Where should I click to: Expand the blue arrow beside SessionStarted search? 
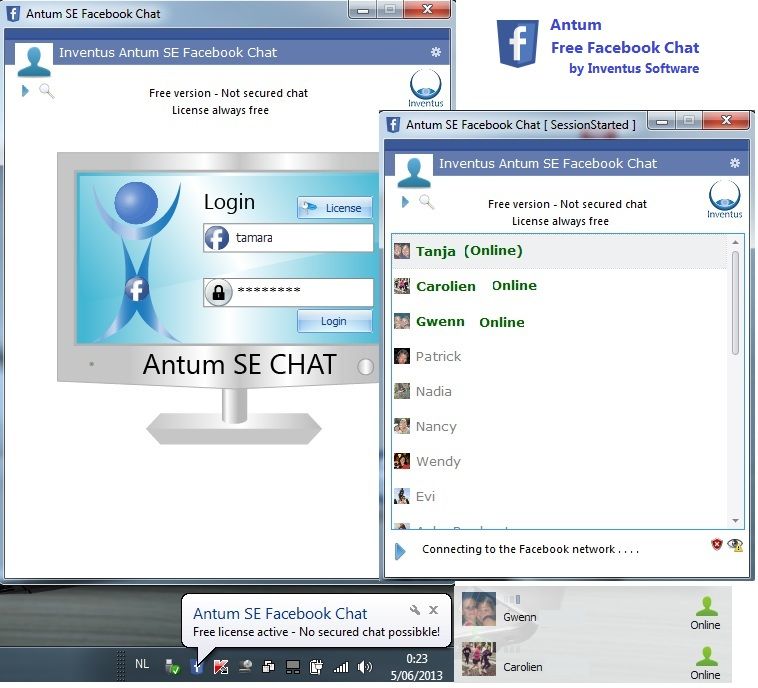click(x=405, y=202)
